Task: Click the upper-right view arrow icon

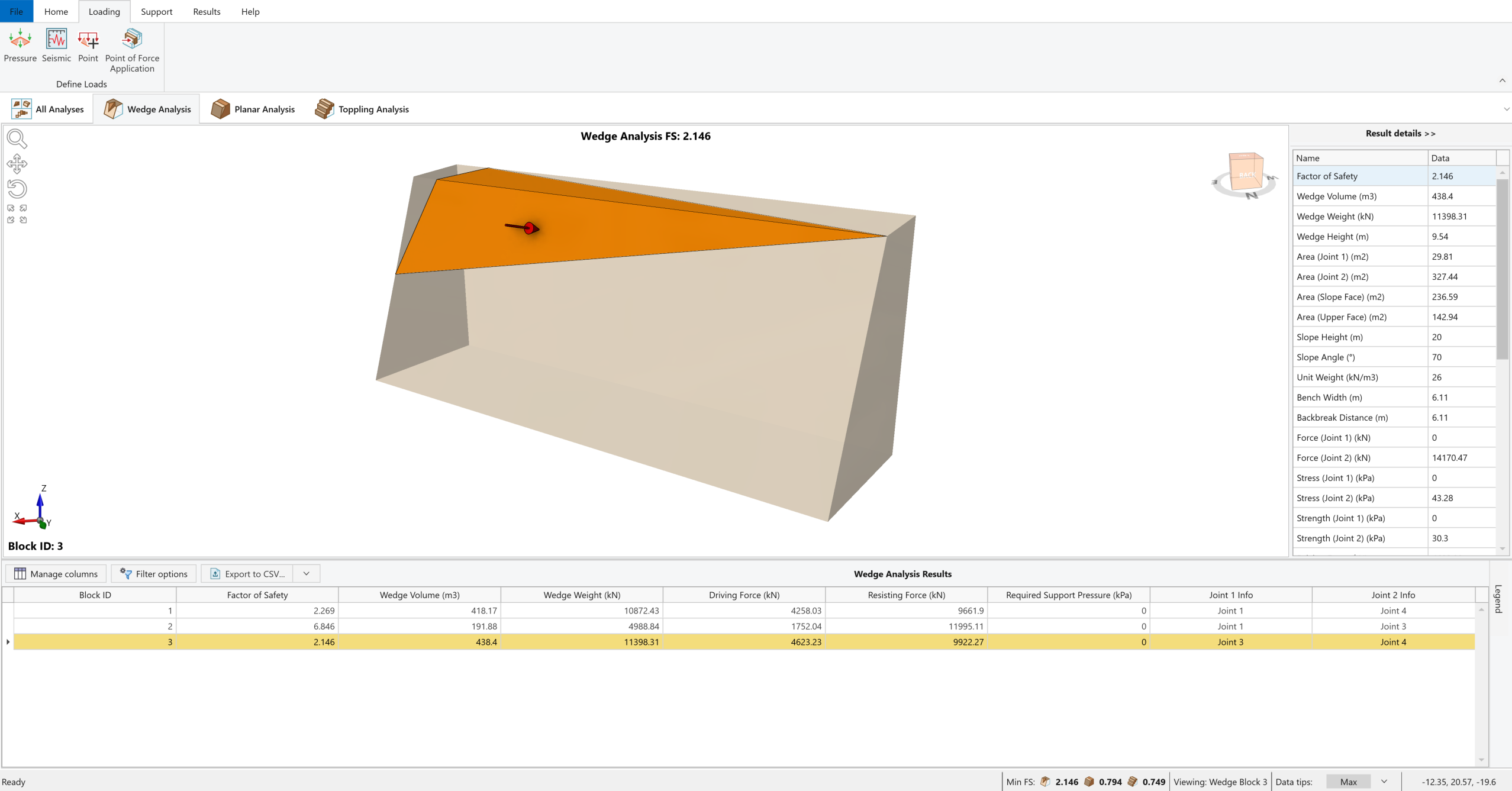Action: (x=23, y=208)
